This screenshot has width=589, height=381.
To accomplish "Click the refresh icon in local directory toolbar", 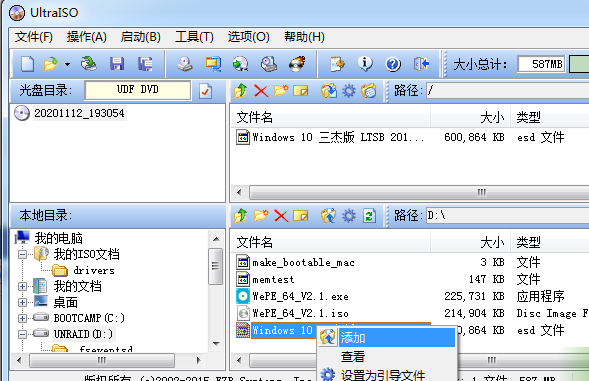I will 370,216.
